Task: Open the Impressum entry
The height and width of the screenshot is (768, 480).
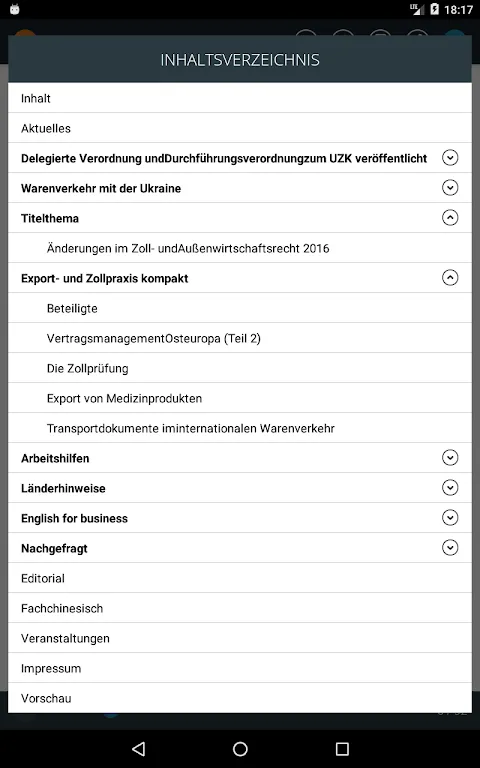Action: pos(240,668)
